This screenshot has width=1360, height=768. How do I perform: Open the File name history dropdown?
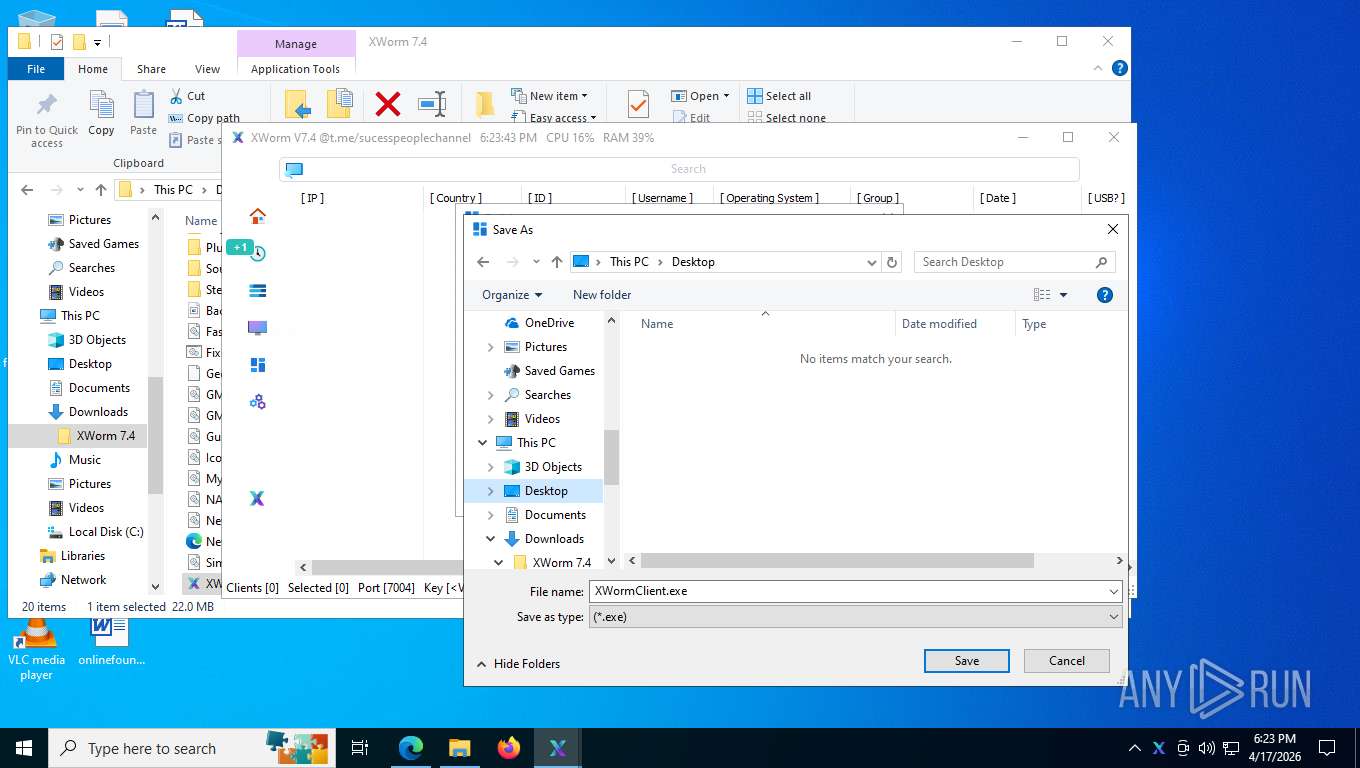click(1114, 591)
